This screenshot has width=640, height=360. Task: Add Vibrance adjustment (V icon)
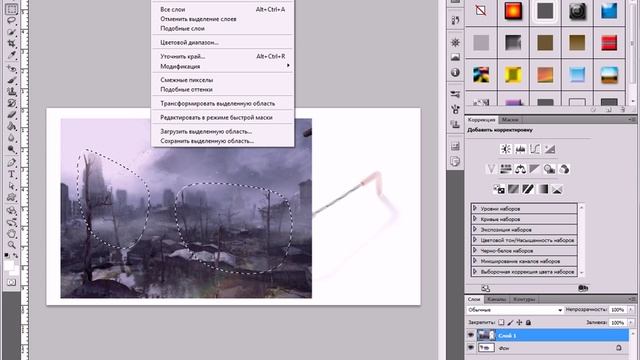(491, 169)
